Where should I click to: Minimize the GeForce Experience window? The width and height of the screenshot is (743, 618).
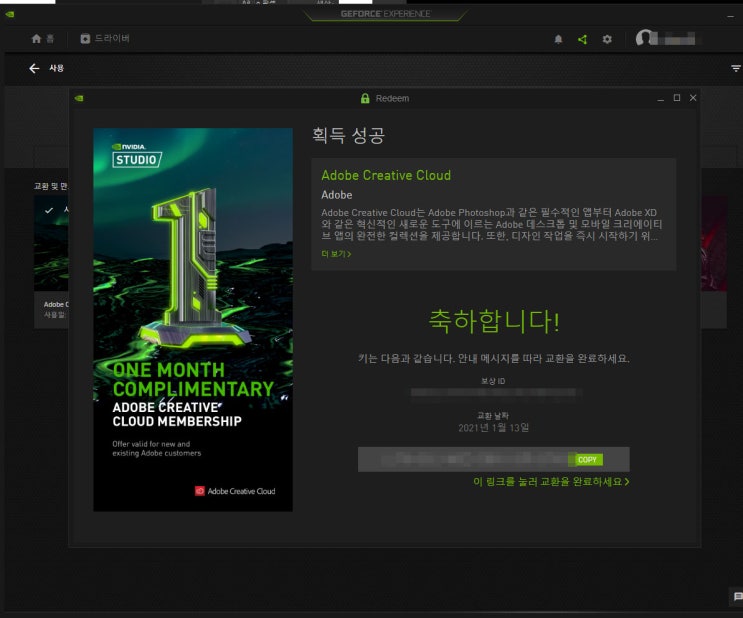pos(730,16)
